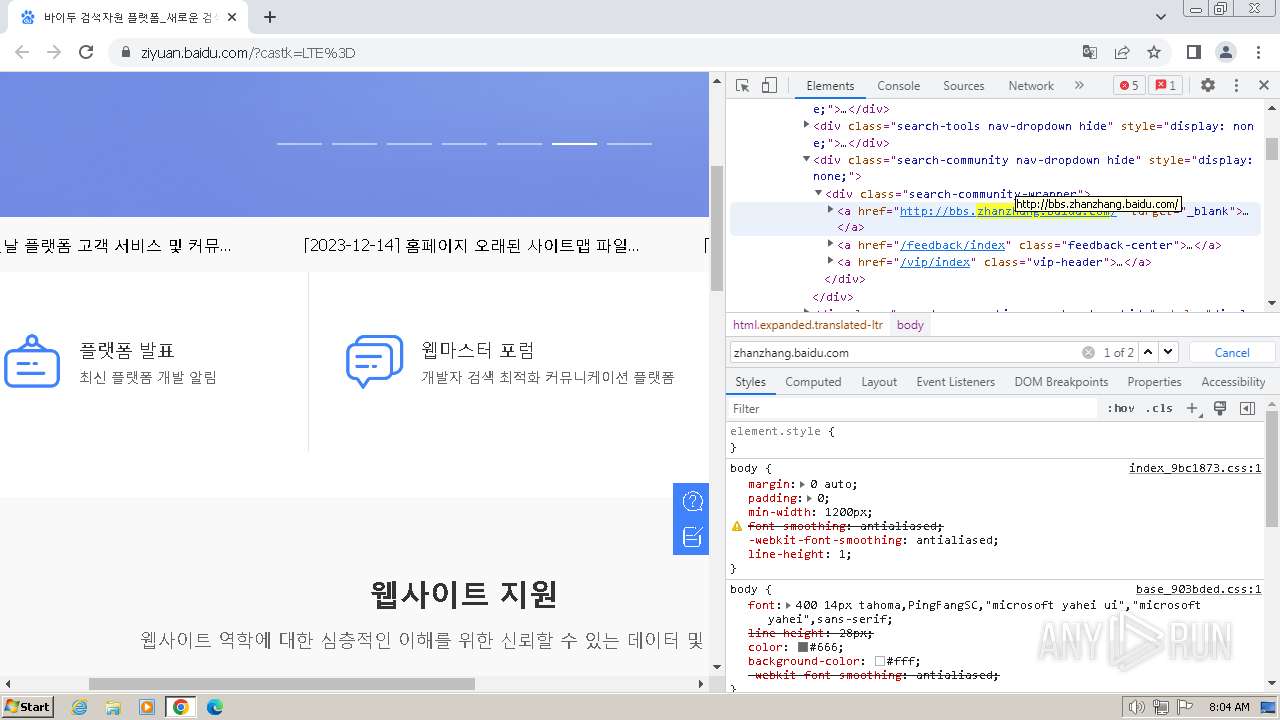This screenshot has width=1280, height=720.
Task: Show the computed styles sidebar icon
Action: (1247, 408)
